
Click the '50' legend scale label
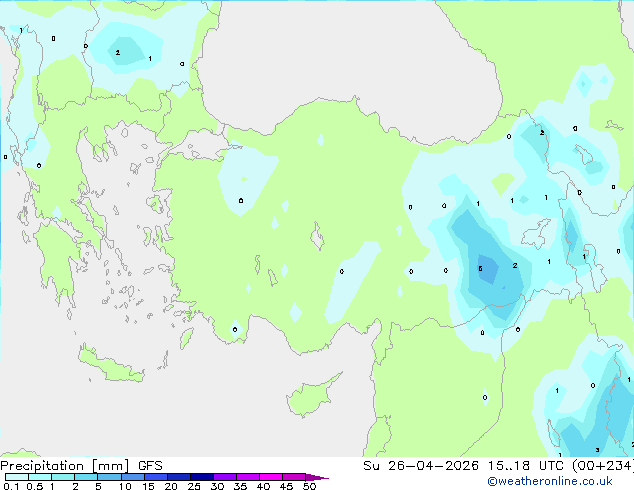click(x=309, y=486)
